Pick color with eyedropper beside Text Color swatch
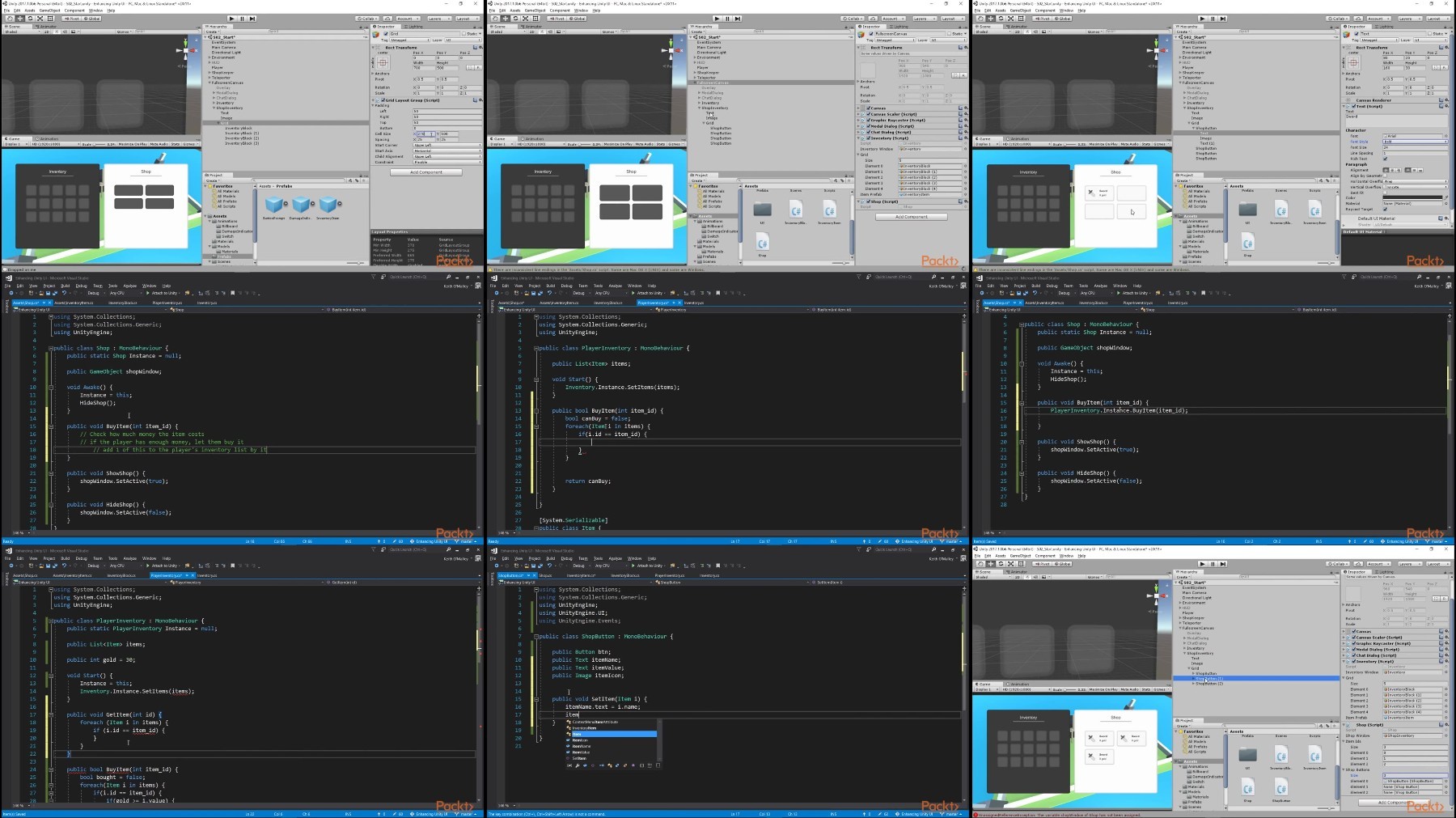 (x=1446, y=197)
